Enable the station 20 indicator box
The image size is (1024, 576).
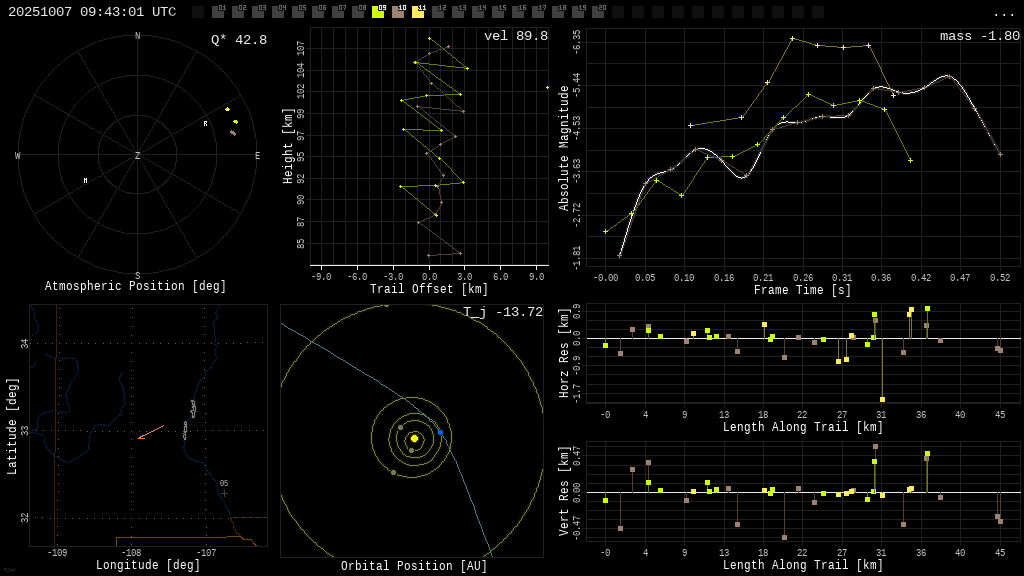click(x=598, y=12)
